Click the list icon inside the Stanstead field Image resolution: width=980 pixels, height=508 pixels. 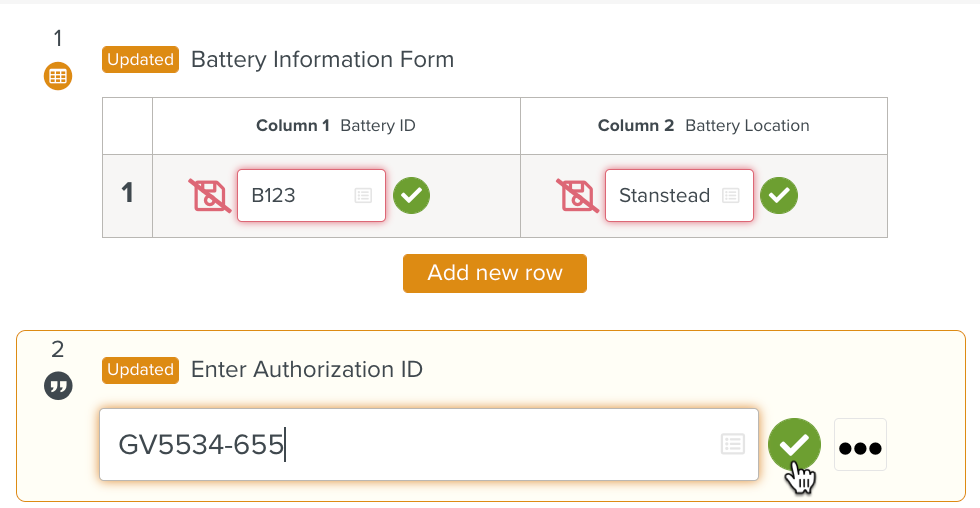point(731,196)
